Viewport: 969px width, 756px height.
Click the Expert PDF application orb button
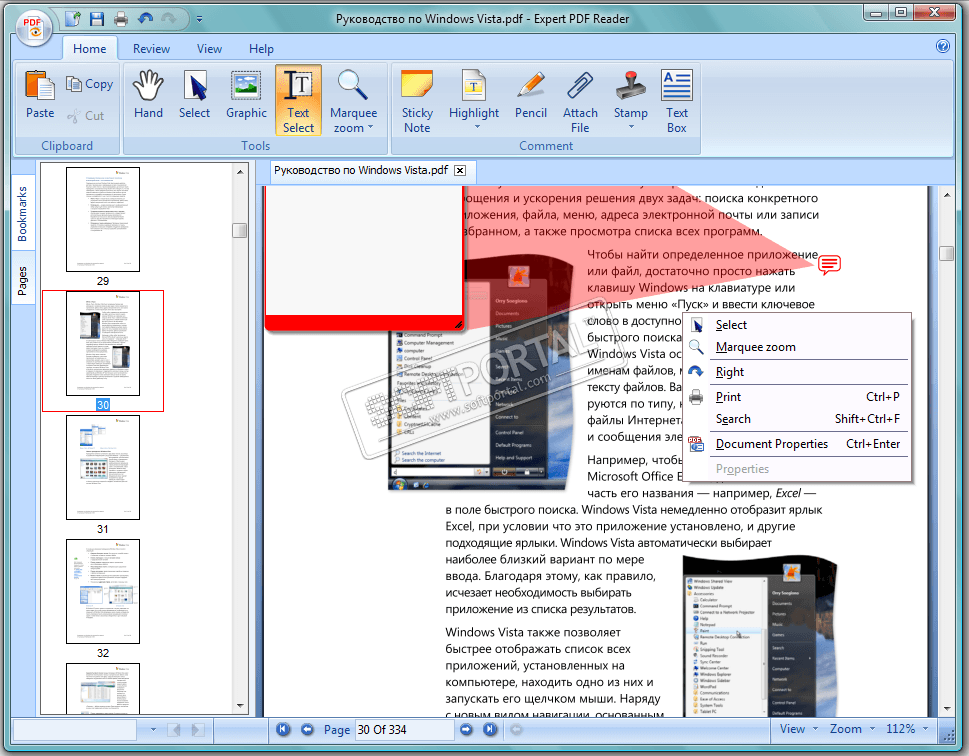33,27
